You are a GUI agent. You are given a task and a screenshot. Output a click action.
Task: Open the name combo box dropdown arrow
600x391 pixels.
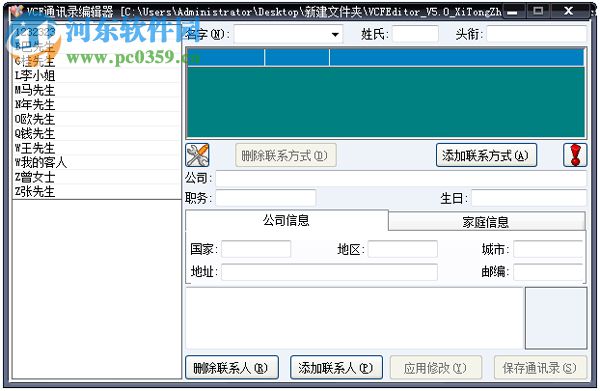335,35
